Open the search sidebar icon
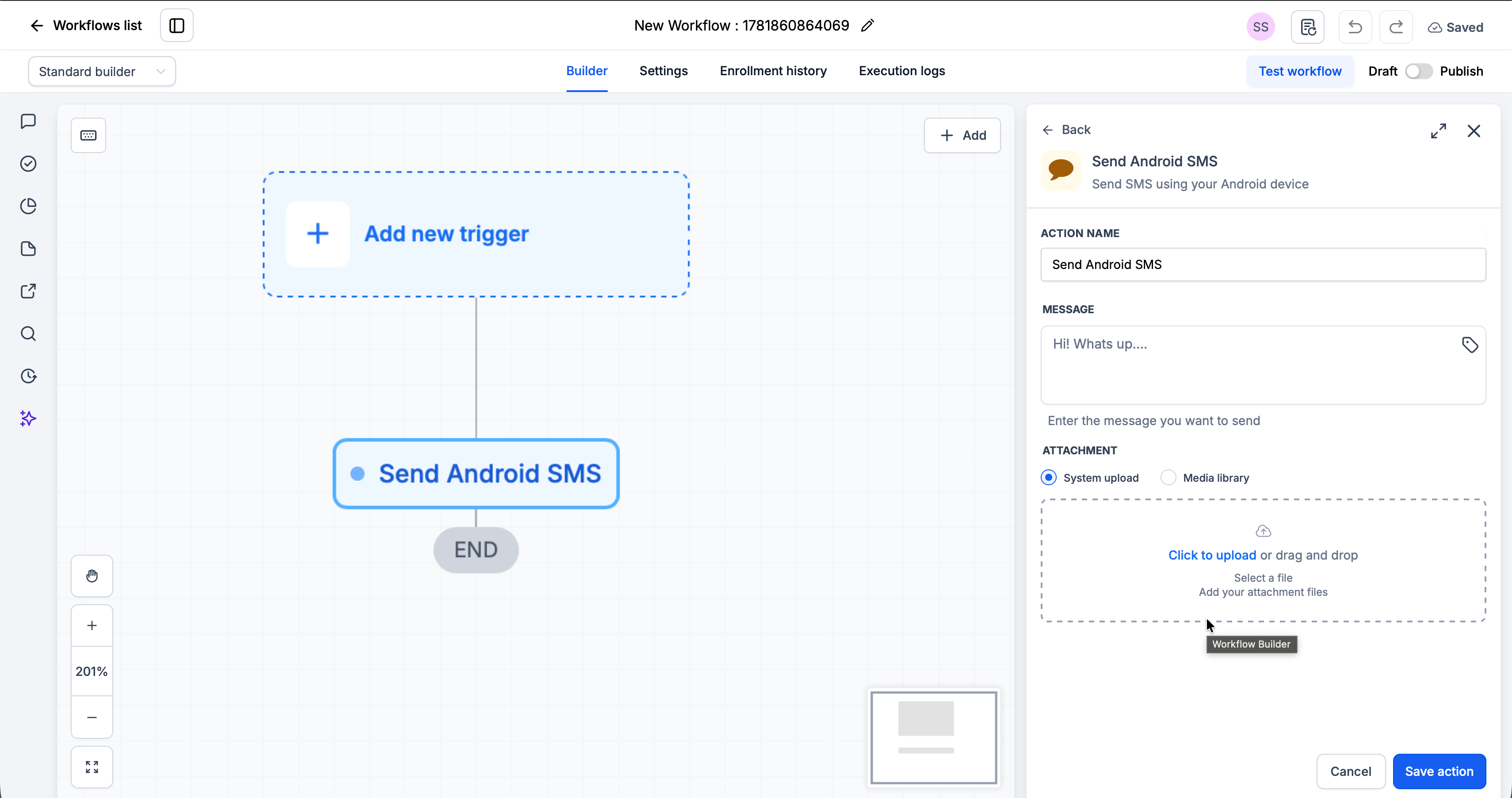Image resolution: width=1512 pixels, height=798 pixels. click(28, 334)
